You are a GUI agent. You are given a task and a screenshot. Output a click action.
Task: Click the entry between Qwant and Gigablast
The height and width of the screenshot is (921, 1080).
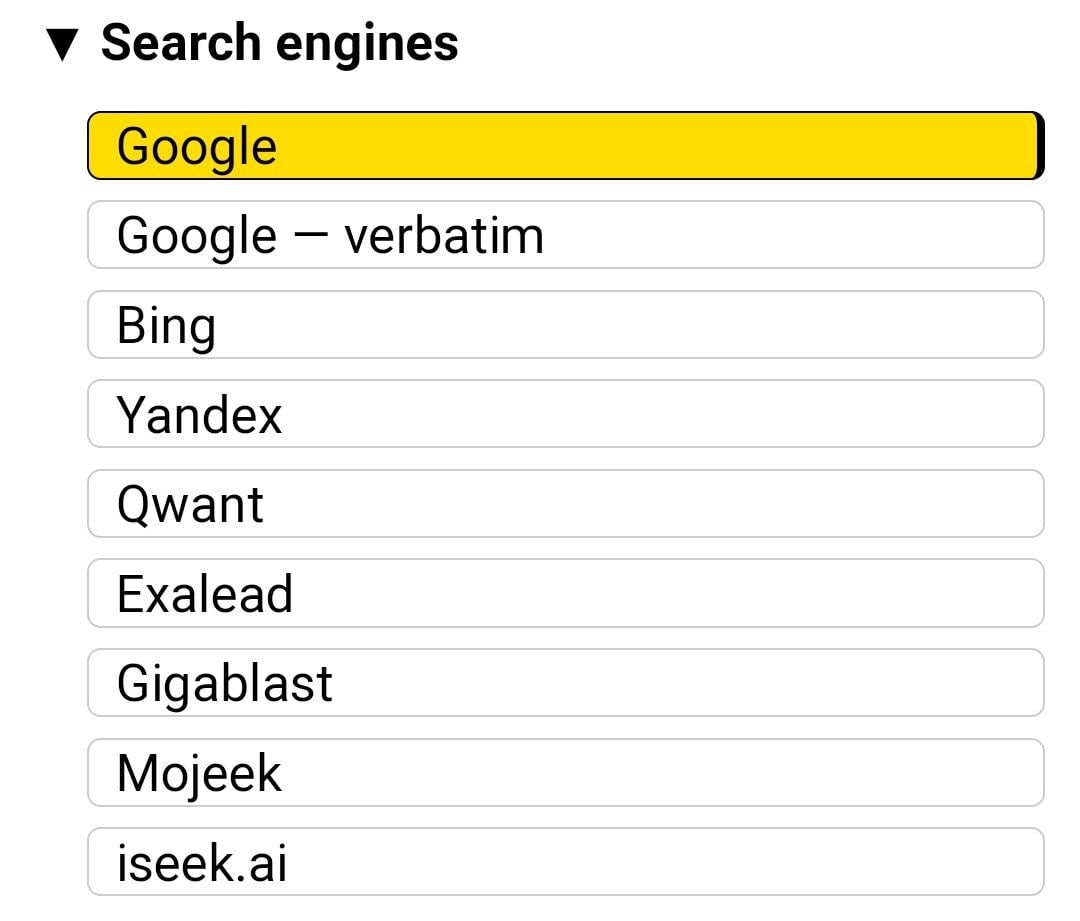(x=565, y=593)
